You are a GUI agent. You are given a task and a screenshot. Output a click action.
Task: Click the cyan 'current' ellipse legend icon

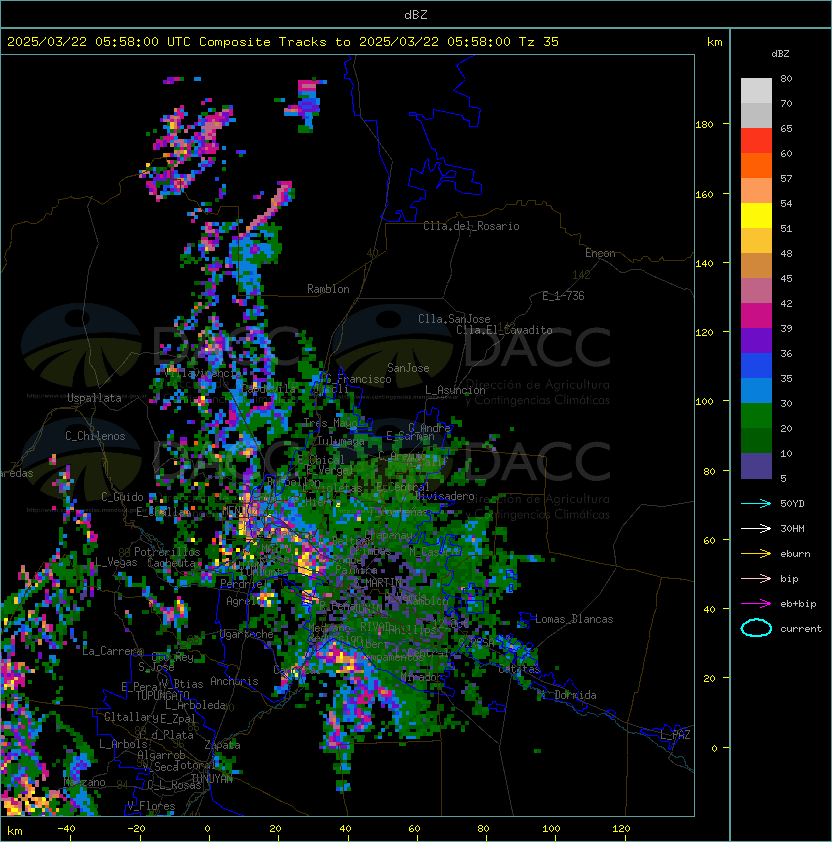(x=756, y=628)
